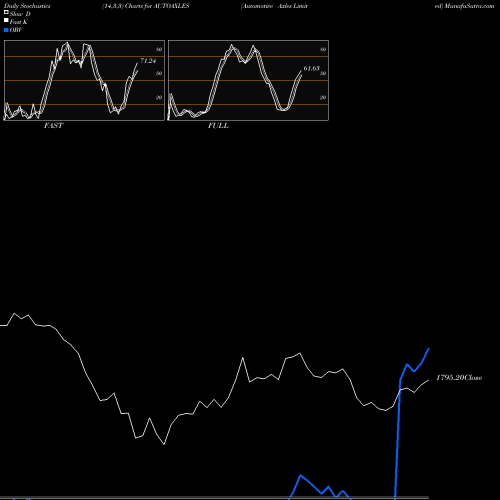Click the 80 level label in FAST chart
This screenshot has height=500, width=500.
(x=159, y=49)
